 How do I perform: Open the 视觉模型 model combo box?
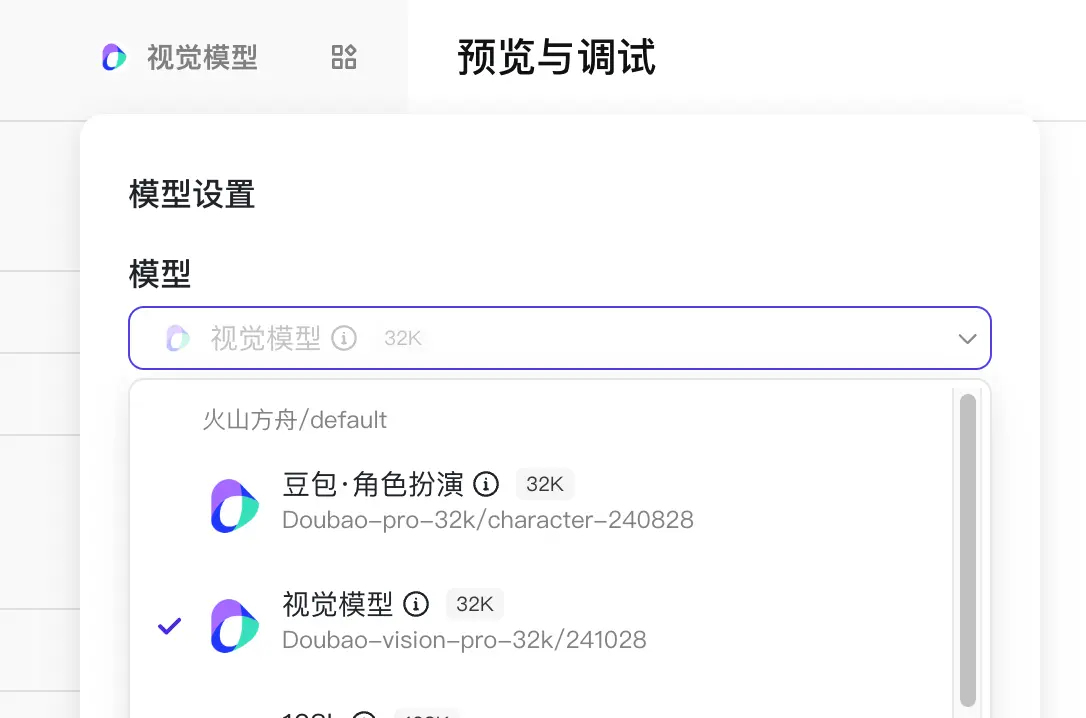click(x=560, y=338)
